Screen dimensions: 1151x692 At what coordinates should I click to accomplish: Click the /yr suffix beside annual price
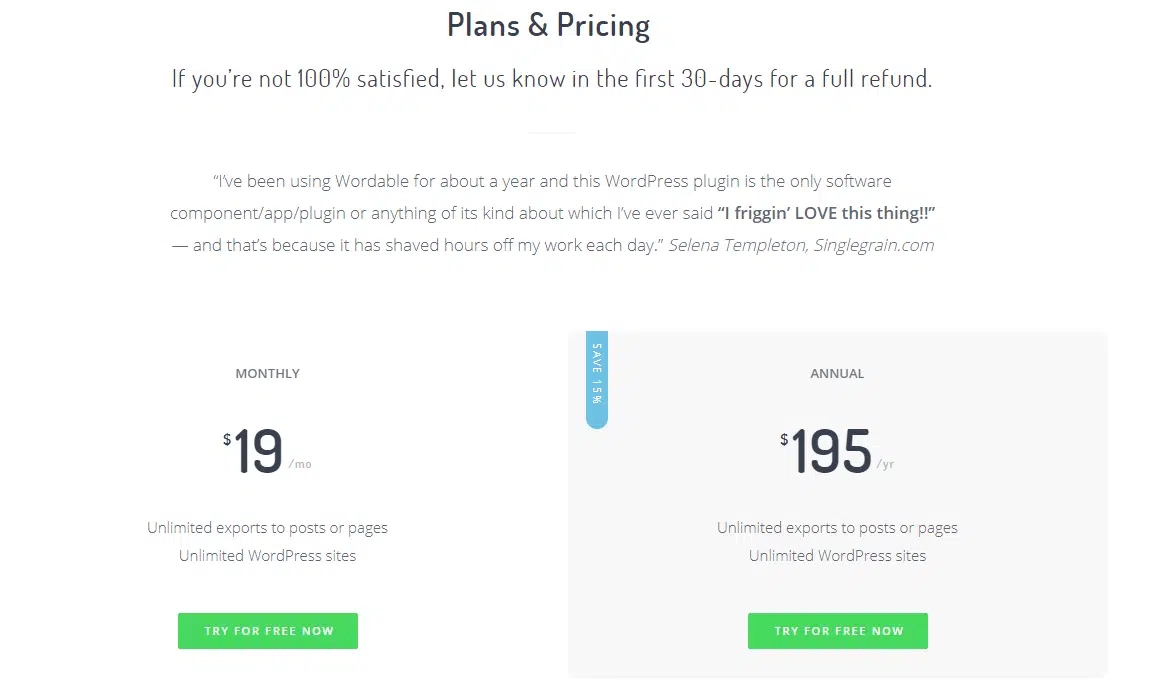(885, 464)
